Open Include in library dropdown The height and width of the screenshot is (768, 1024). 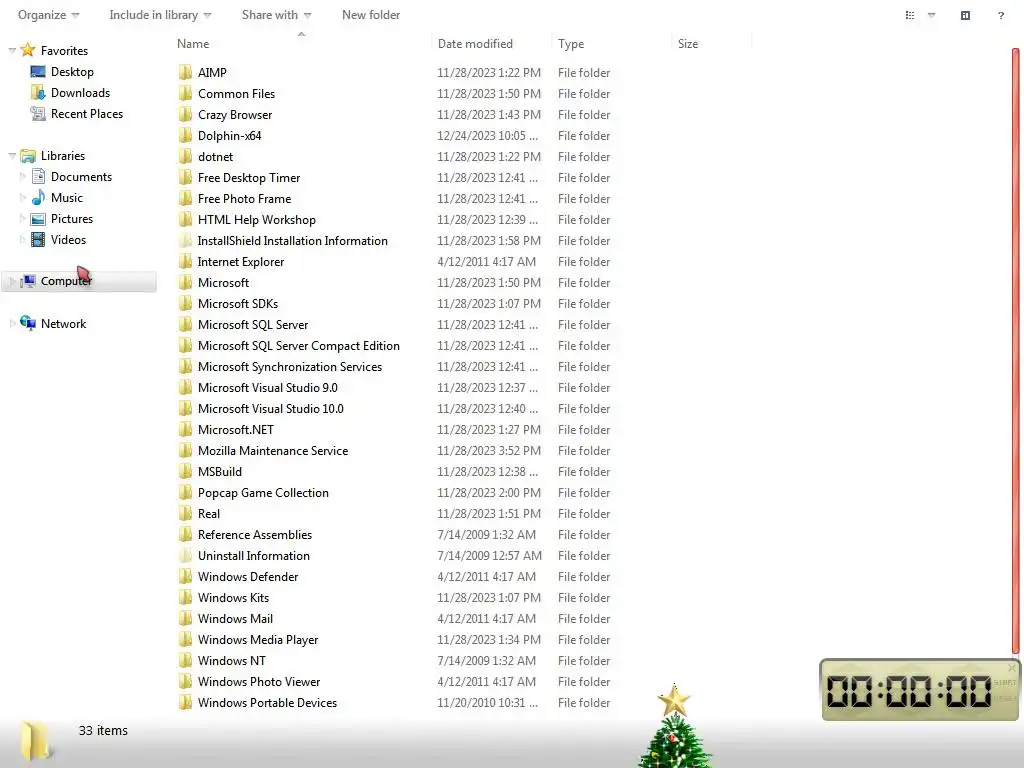(160, 15)
